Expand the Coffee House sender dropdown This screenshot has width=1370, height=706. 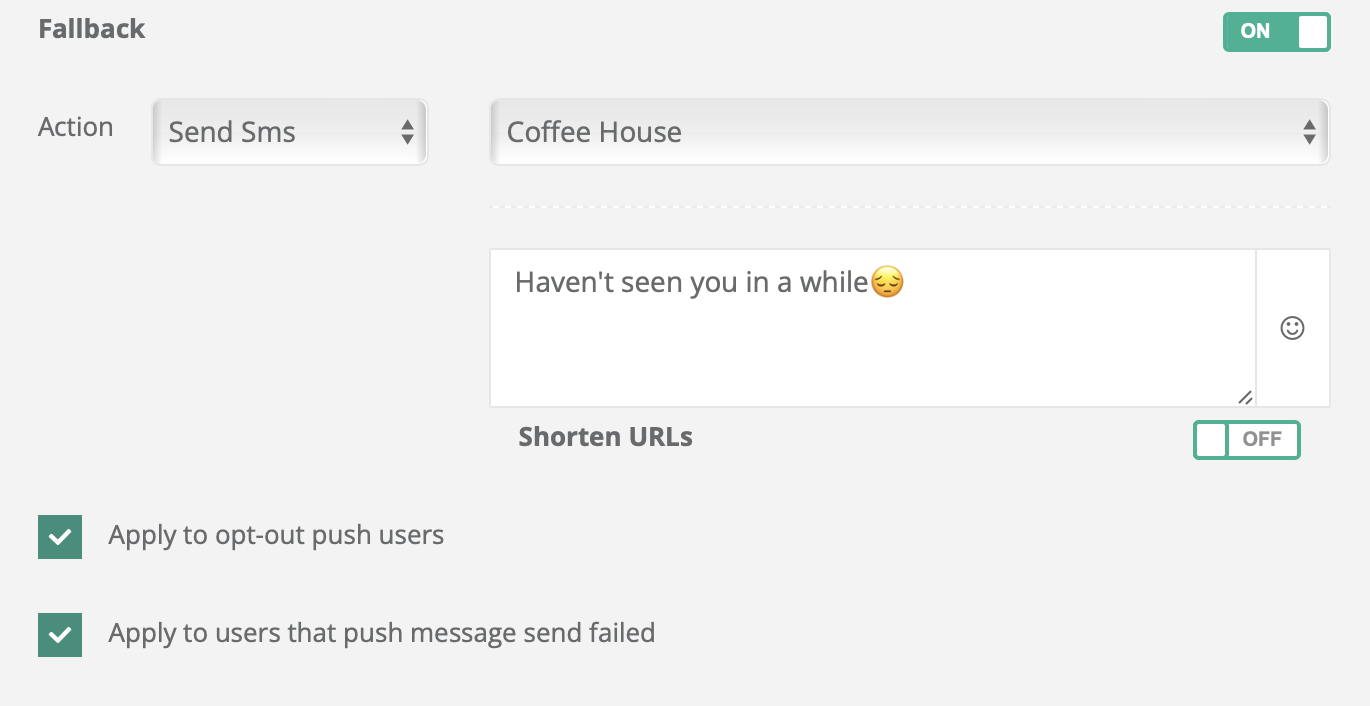[x=908, y=132]
